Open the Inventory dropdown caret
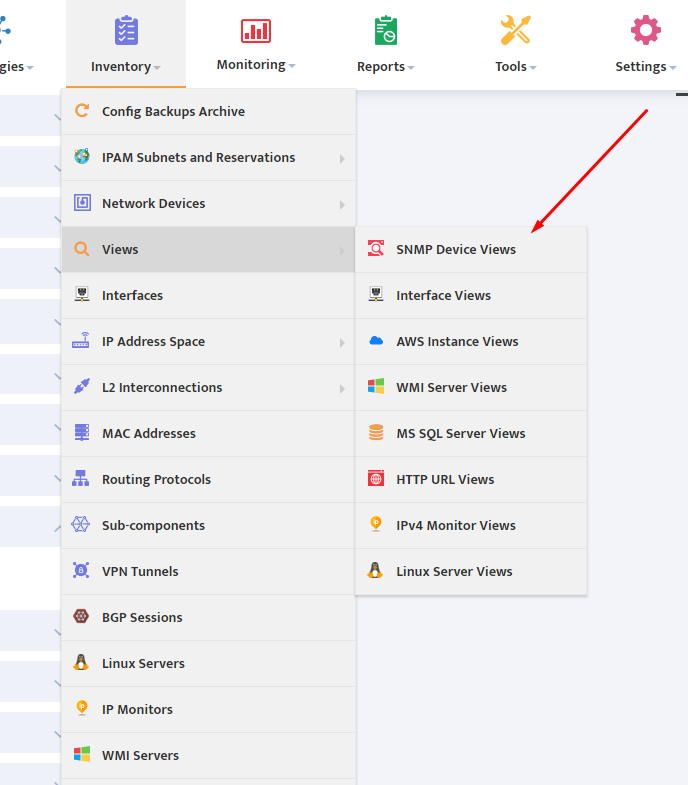This screenshot has width=688, height=785. (157, 68)
